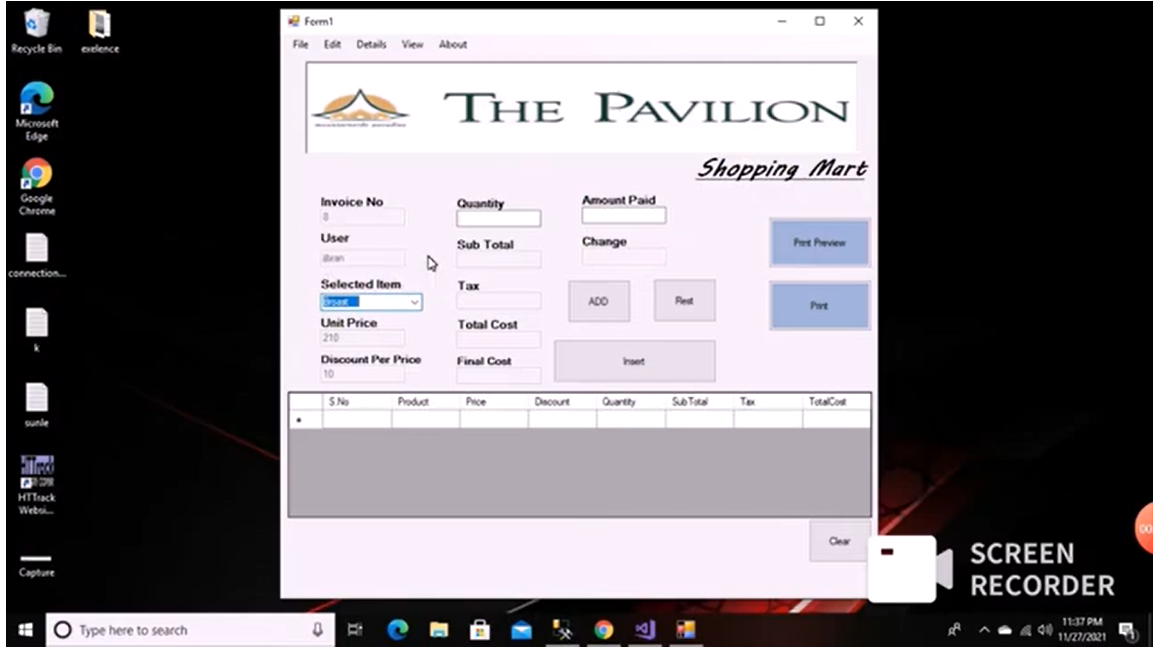Click the TotalCost column header

pos(836,402)
